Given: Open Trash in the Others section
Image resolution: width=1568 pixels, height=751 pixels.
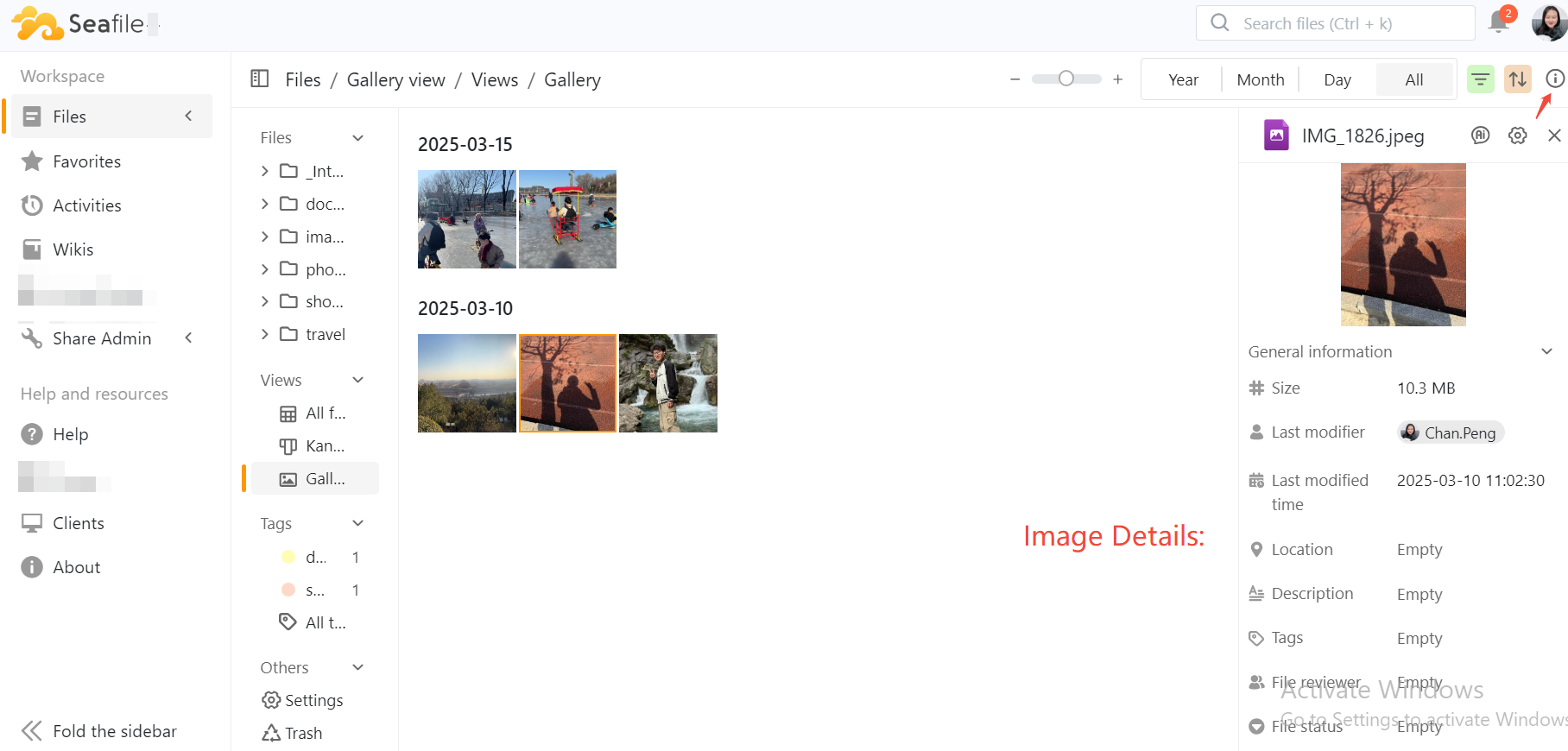Looking at the screenshot, I should pos(293,733).
